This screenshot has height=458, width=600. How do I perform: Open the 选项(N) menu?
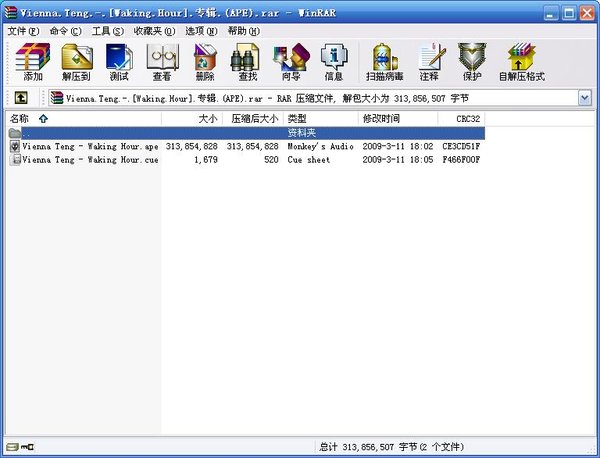click(x=201, y=31)
